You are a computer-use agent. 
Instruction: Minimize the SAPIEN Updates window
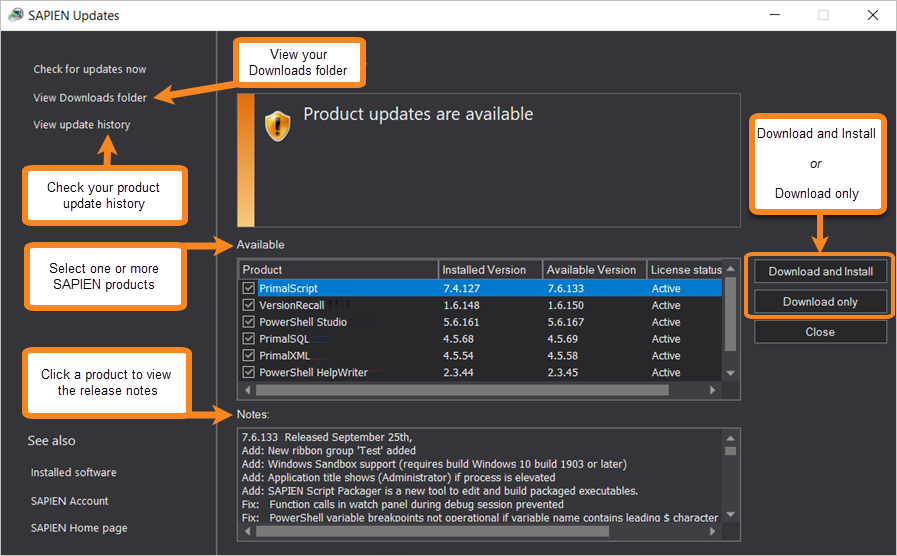775,15
